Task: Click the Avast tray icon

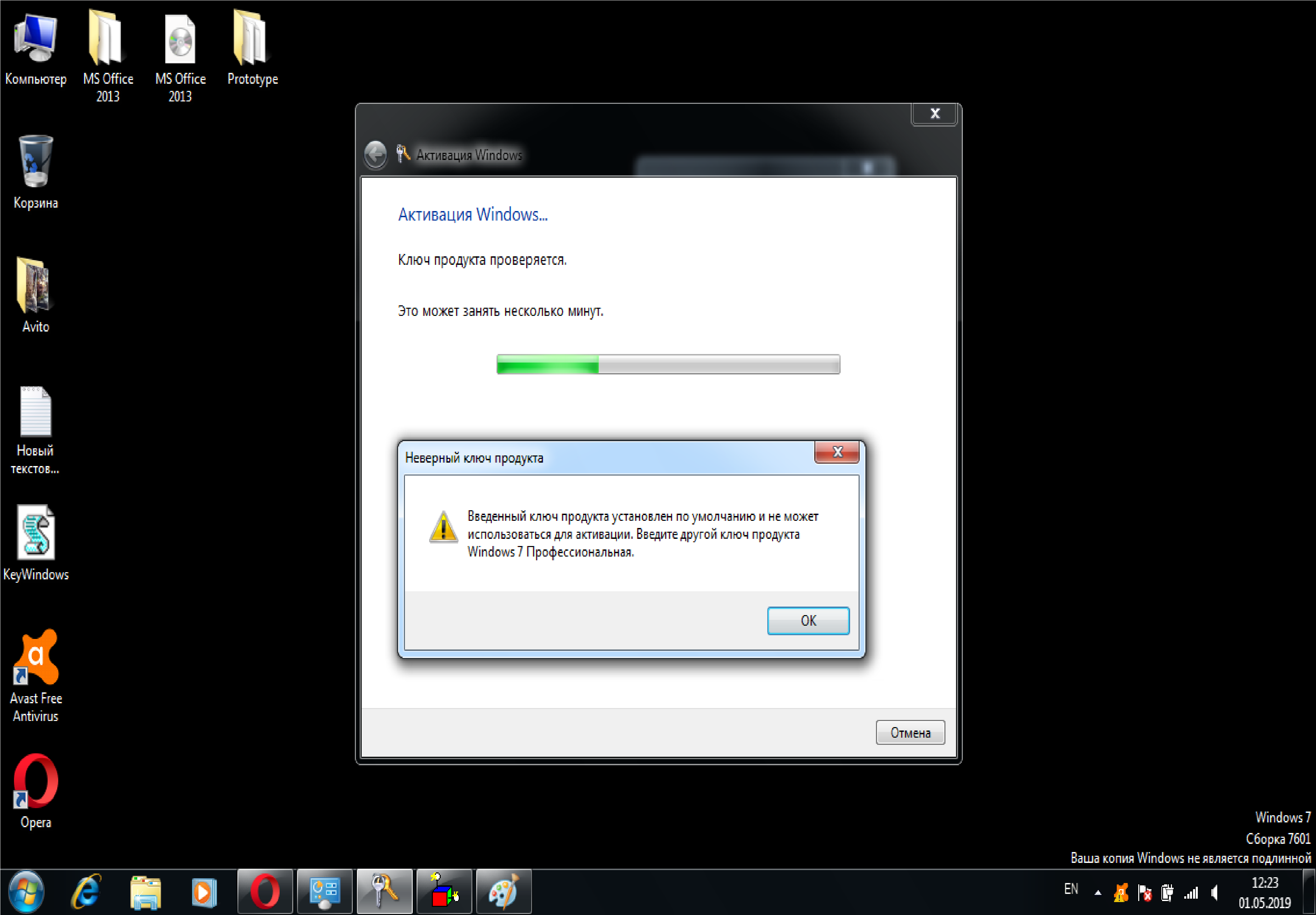Action: pos(1121,893)
